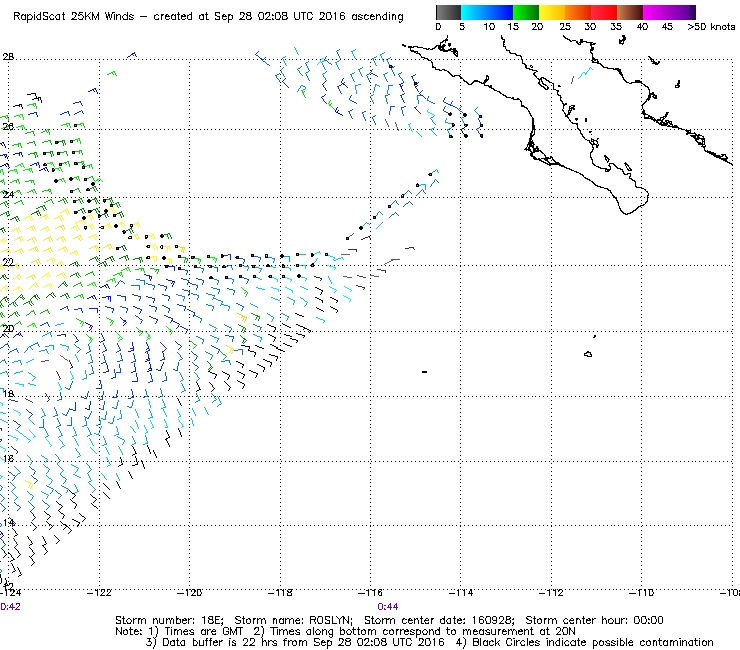The width and height of the screenshot is (740, 650).
Task: Click the longitude label '-112'
Action: coord(551,592)
